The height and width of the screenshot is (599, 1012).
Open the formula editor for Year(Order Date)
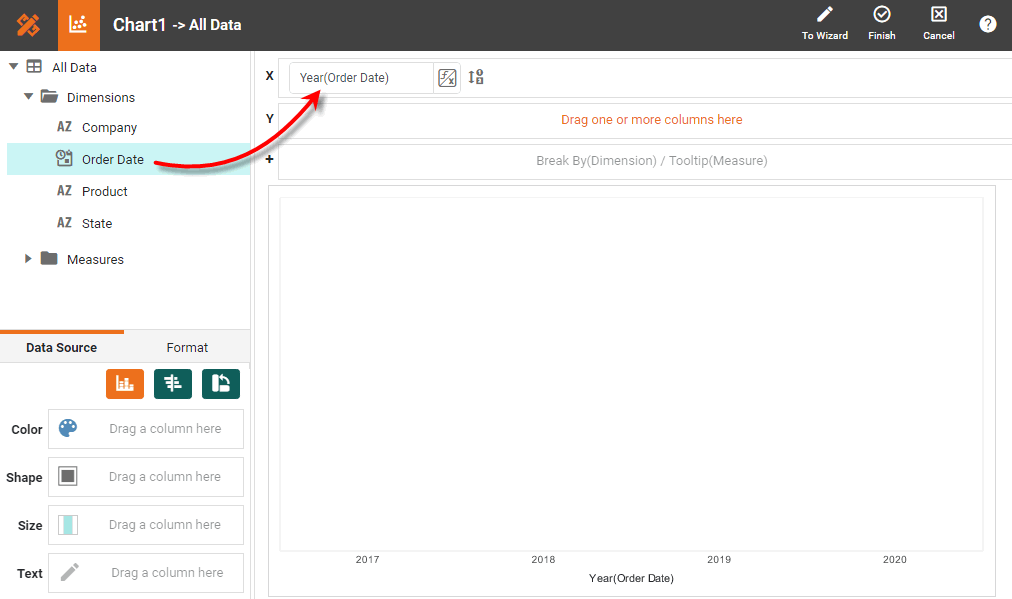tap(446, 77)
